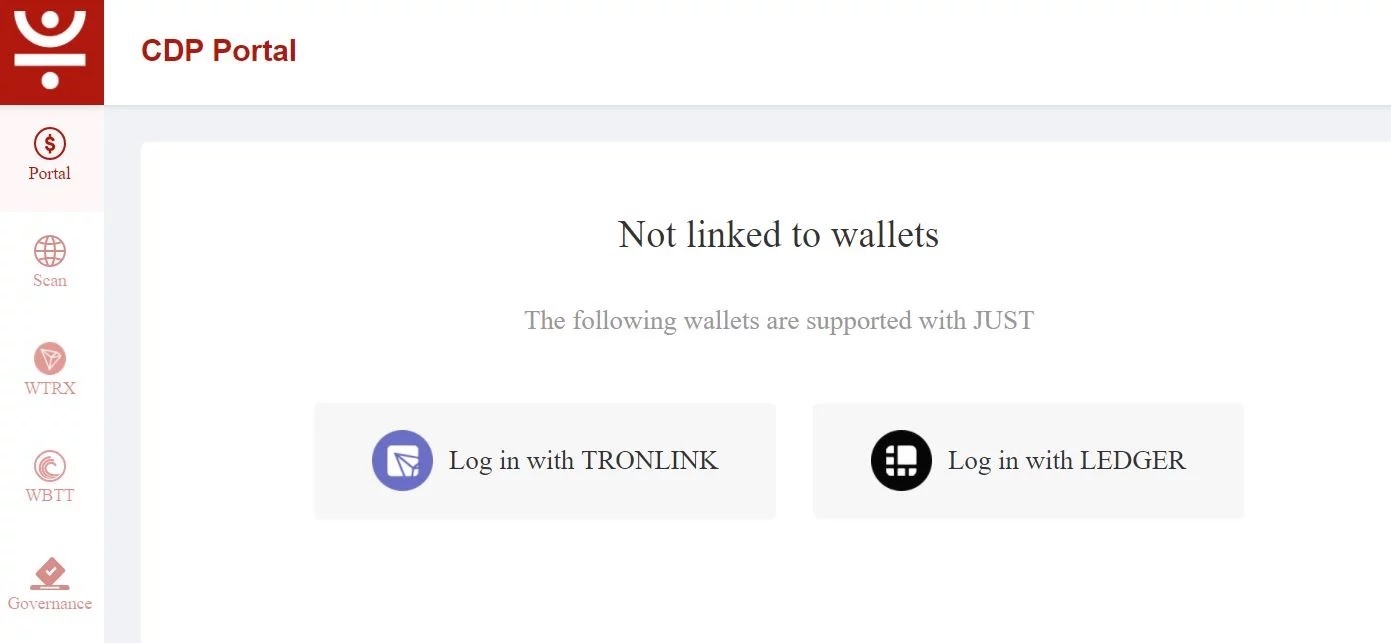Navigate to the Governance sidebar label
This screenshot has width=1391, height=643.
pos(50,603)
